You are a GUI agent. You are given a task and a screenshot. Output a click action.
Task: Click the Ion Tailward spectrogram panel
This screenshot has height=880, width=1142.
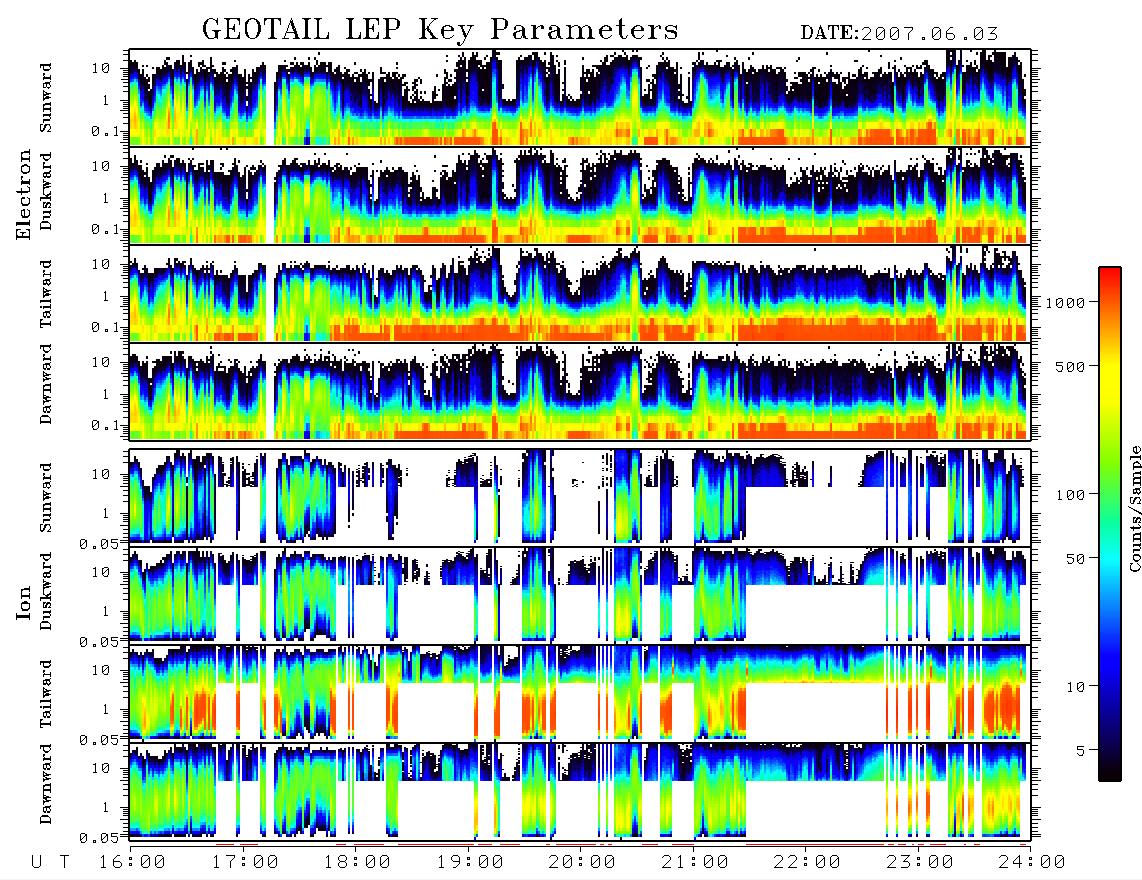pyautogui.click(x=580, y=693)
